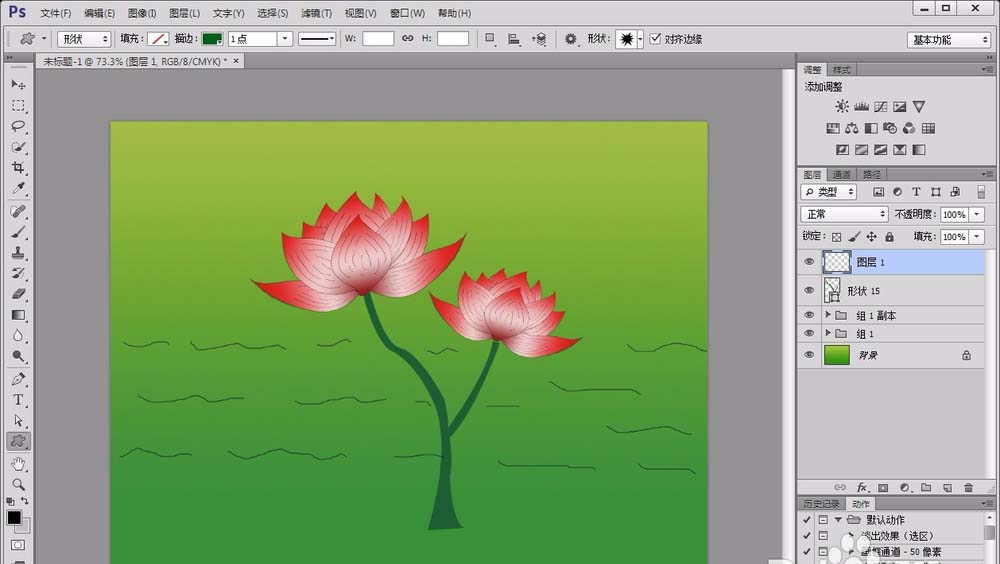
Task: Hide the 图层 1 layer
Action: pyautogui.click(x=810, y=262)
